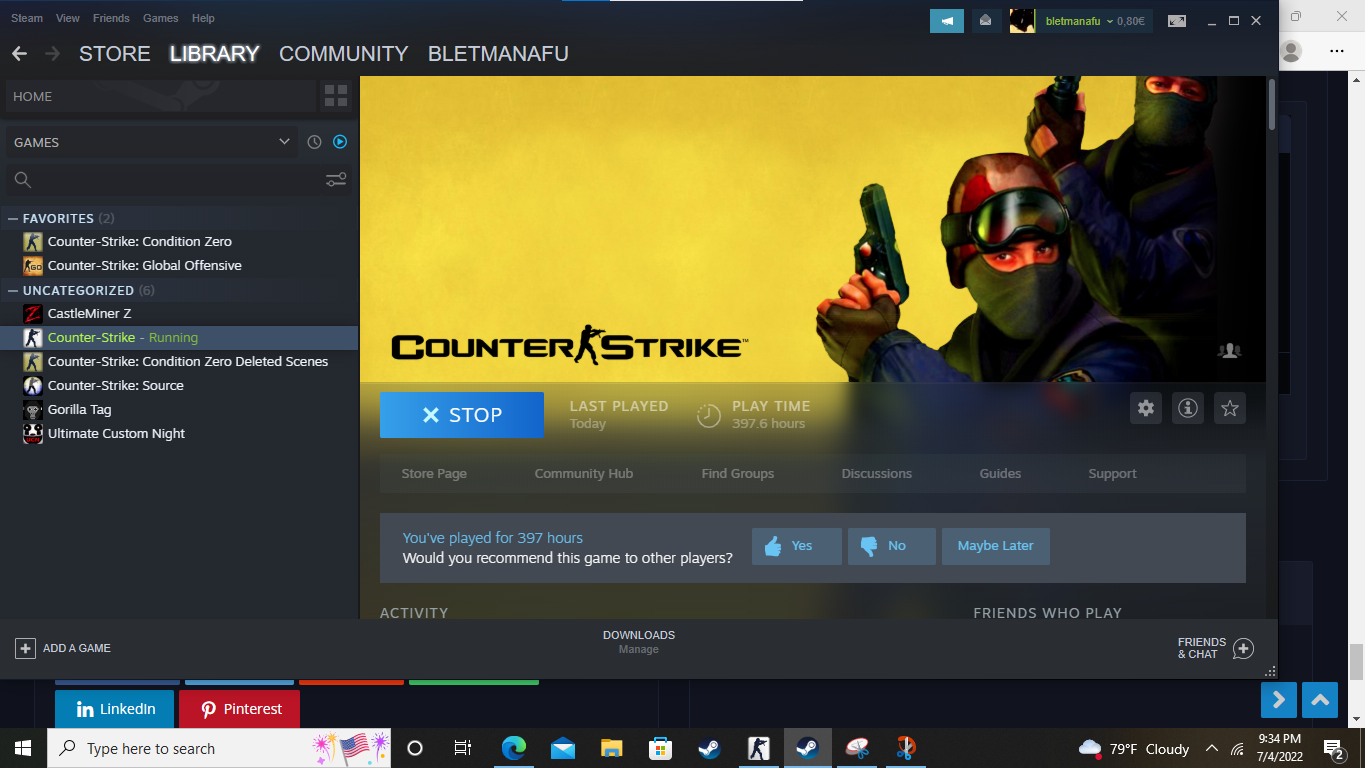
Task: Collapse the Uncategorized category
Action: 13,290
